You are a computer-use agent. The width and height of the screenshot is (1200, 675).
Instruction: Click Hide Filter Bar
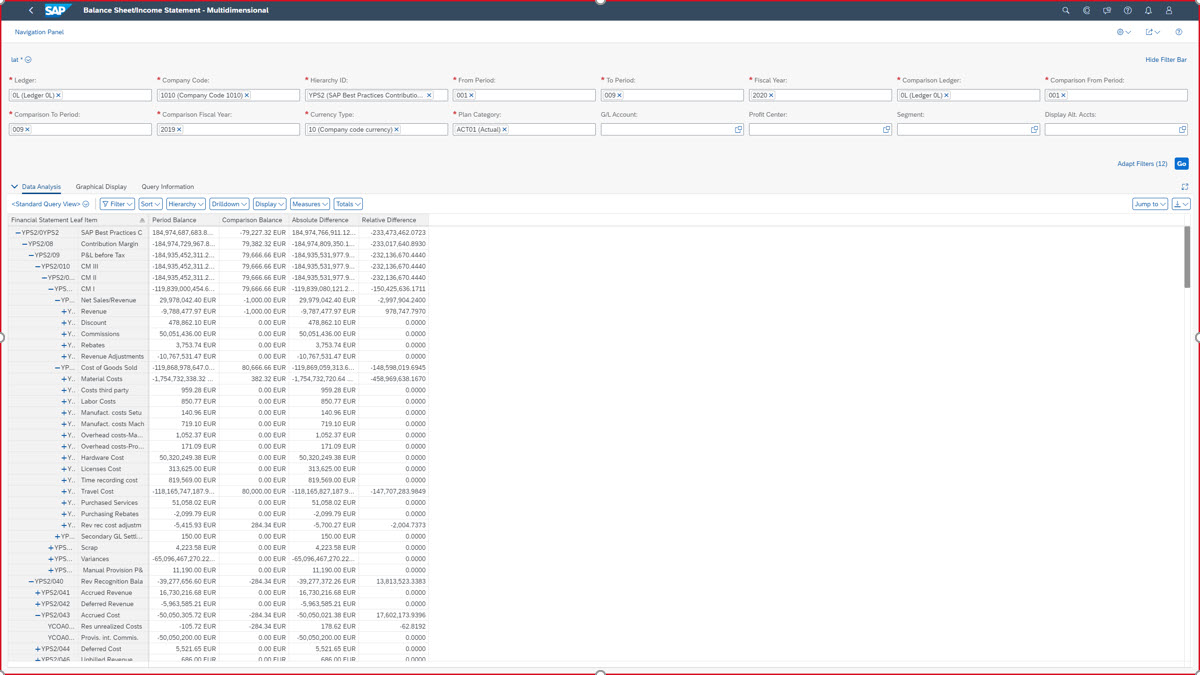1166,60
